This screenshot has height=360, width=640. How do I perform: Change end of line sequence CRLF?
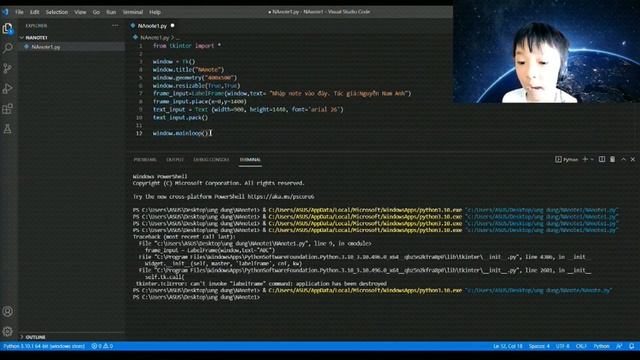click(581, 346)
